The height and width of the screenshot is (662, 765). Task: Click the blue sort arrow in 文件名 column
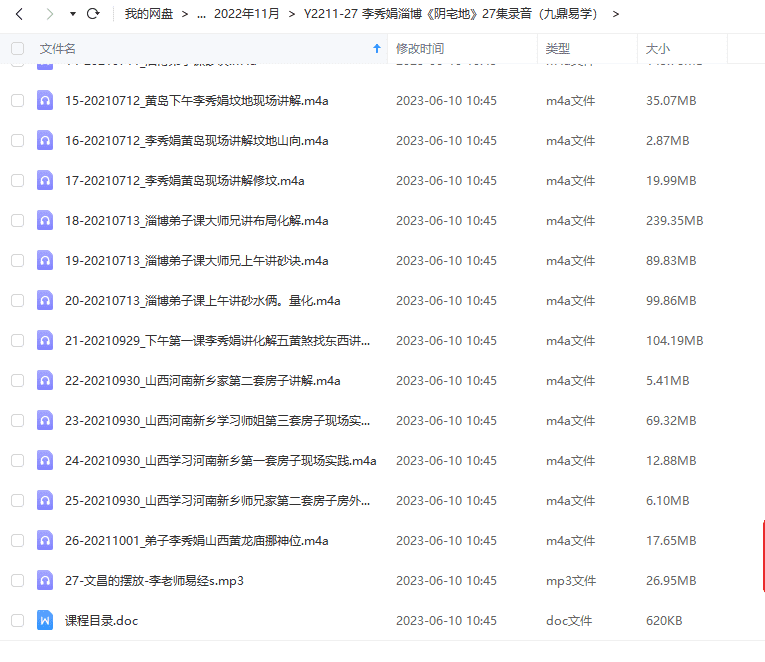(376, 48)
